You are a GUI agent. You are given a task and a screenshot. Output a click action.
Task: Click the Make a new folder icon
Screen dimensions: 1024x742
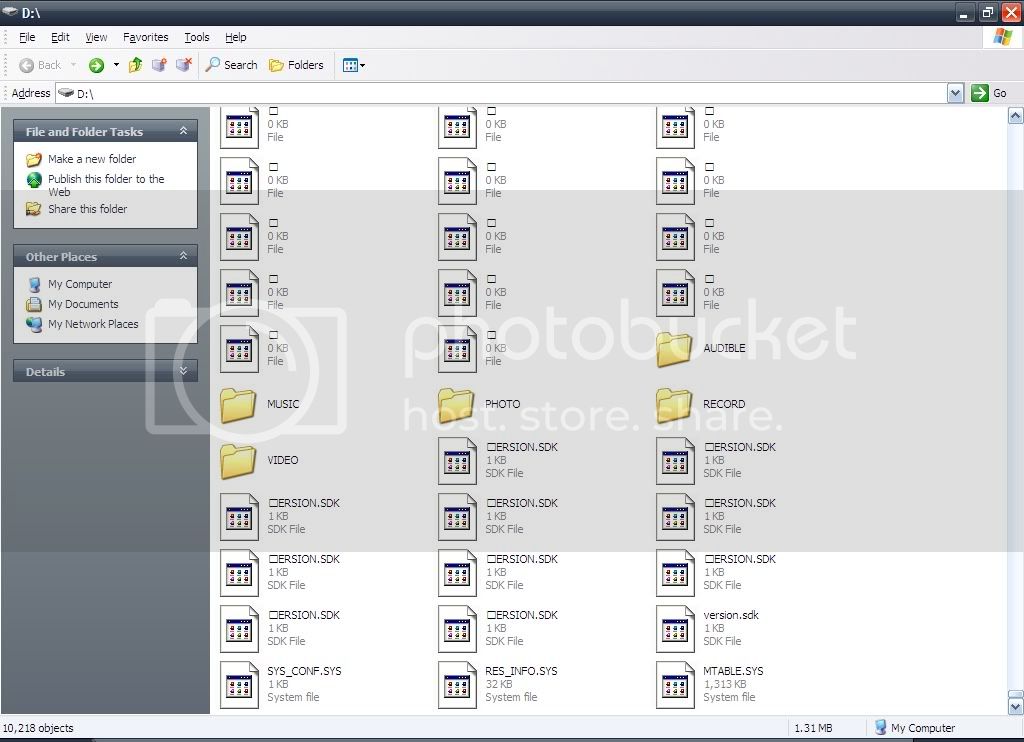pyautogui.click(x=34, y=159)
